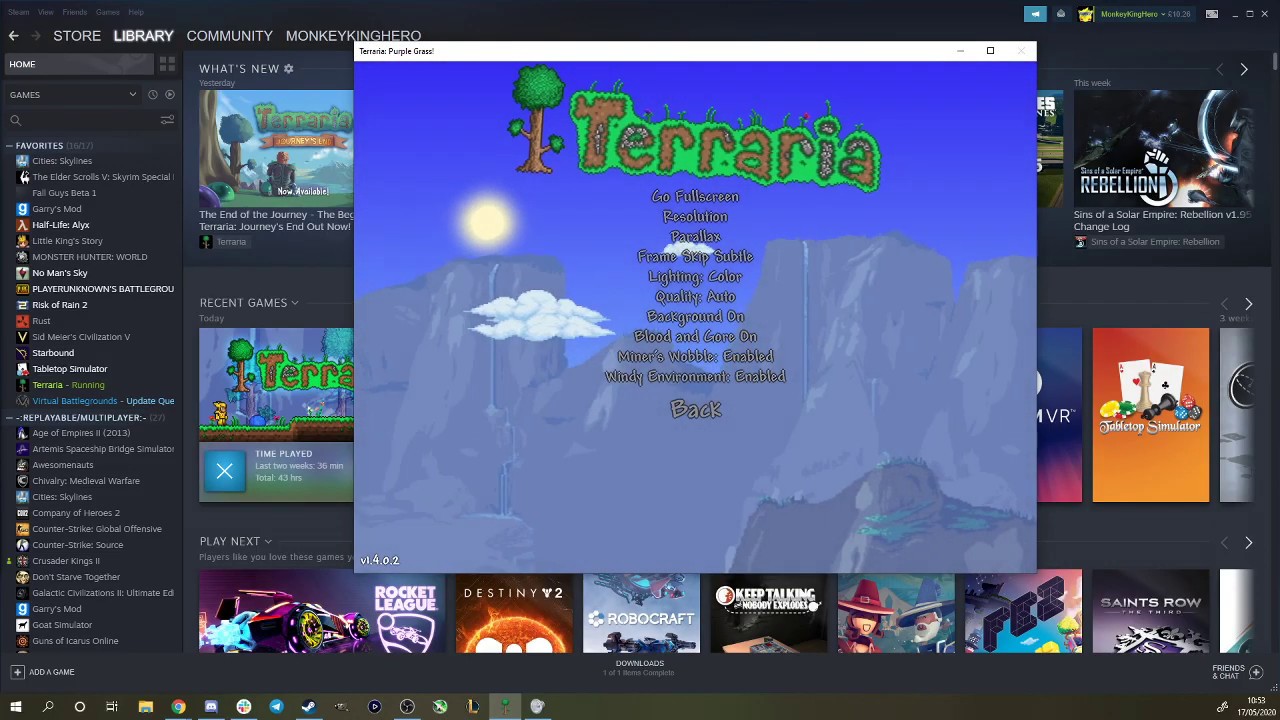Click MonkeyKingHero profile avatar
Screen dimensions: 1280x720
tap(1086, 14)
